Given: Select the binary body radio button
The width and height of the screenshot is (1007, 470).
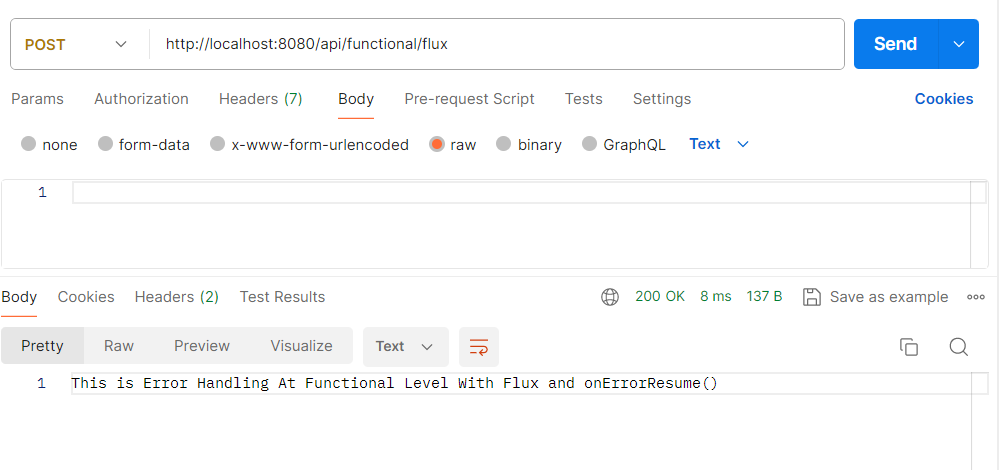Looking at the screenshot, I should pyautogui.click(x=504, y=144).
